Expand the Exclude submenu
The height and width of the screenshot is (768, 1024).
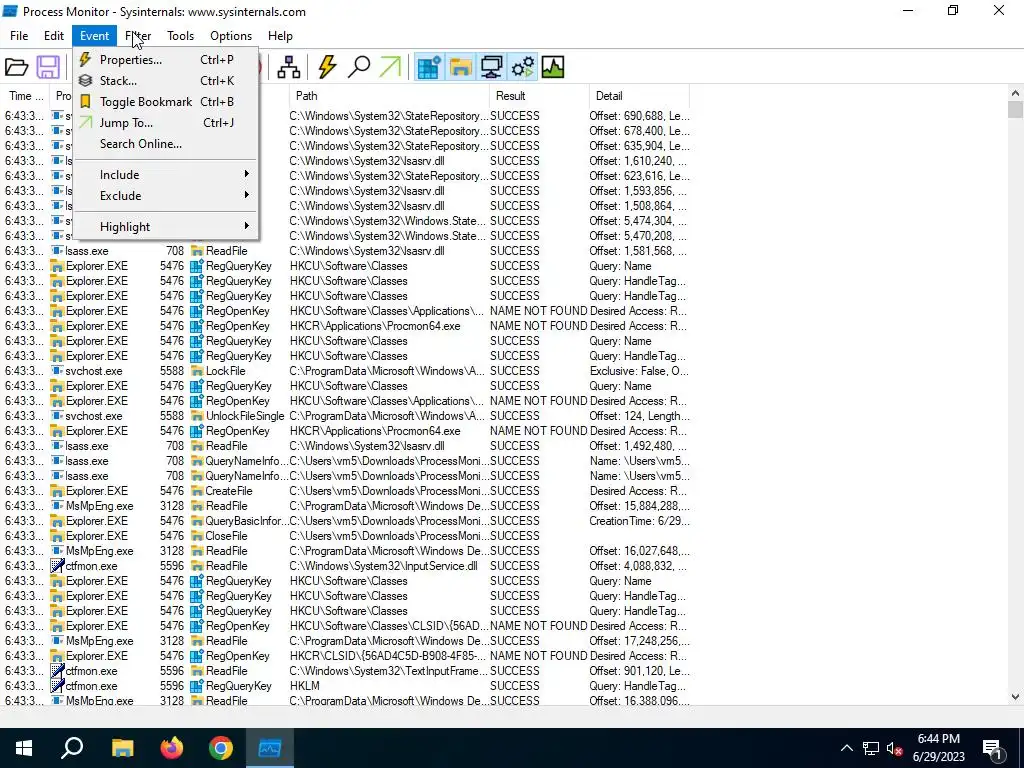click(x=166, y=195)
